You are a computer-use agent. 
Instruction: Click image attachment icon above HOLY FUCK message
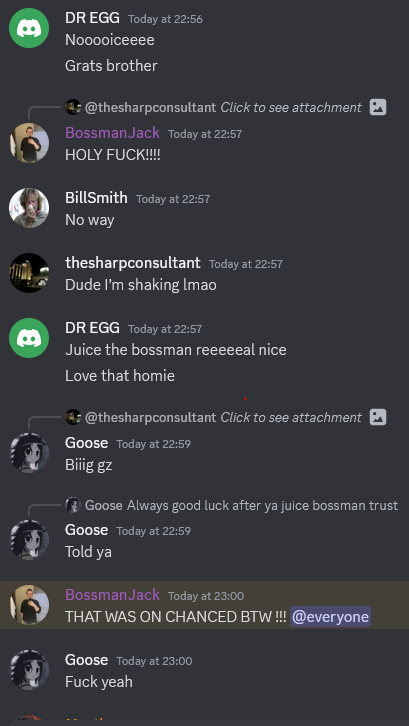(x=378, y=107)
